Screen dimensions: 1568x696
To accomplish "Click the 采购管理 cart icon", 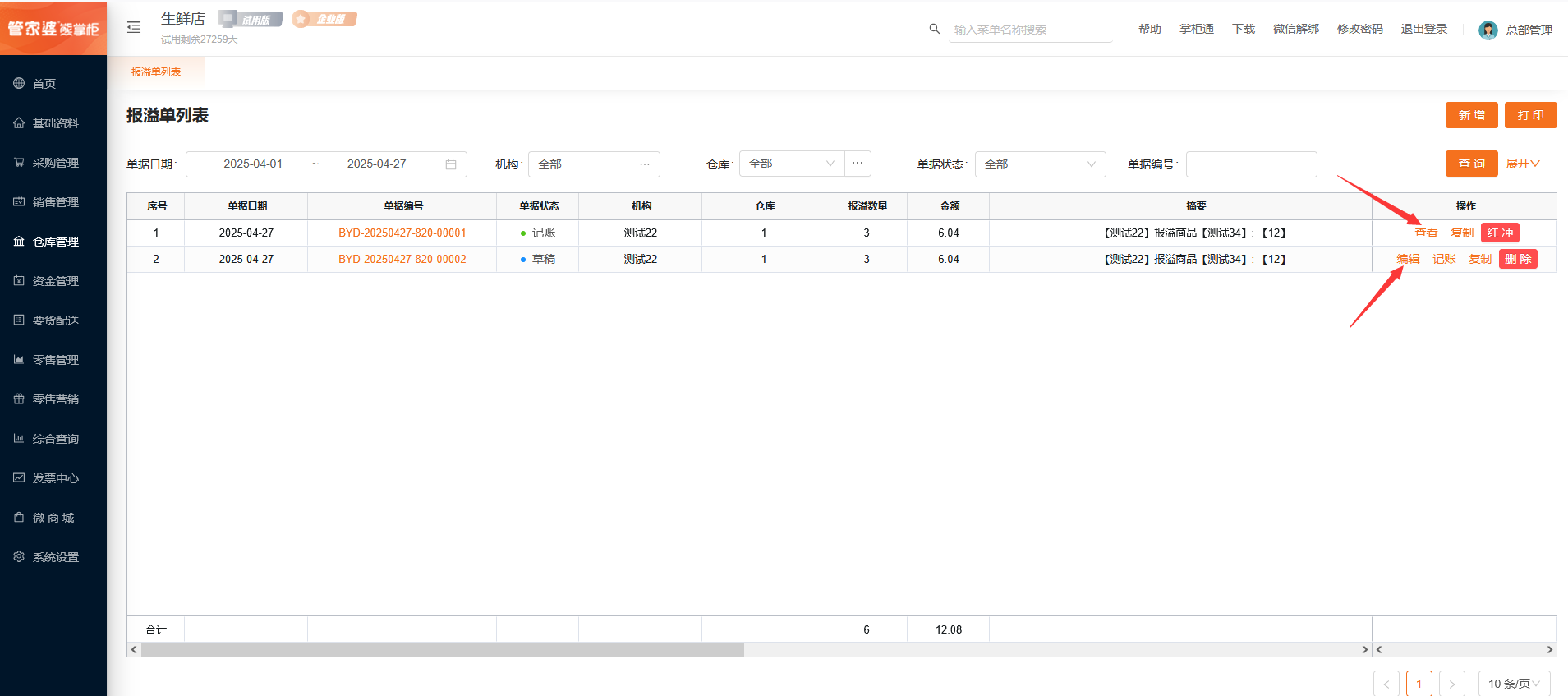I will 19,162.
